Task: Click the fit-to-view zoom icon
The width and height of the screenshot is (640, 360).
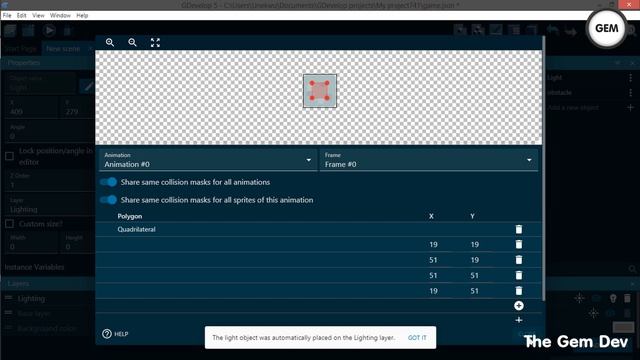Action: pyautogui.click(x=155, y=42)
